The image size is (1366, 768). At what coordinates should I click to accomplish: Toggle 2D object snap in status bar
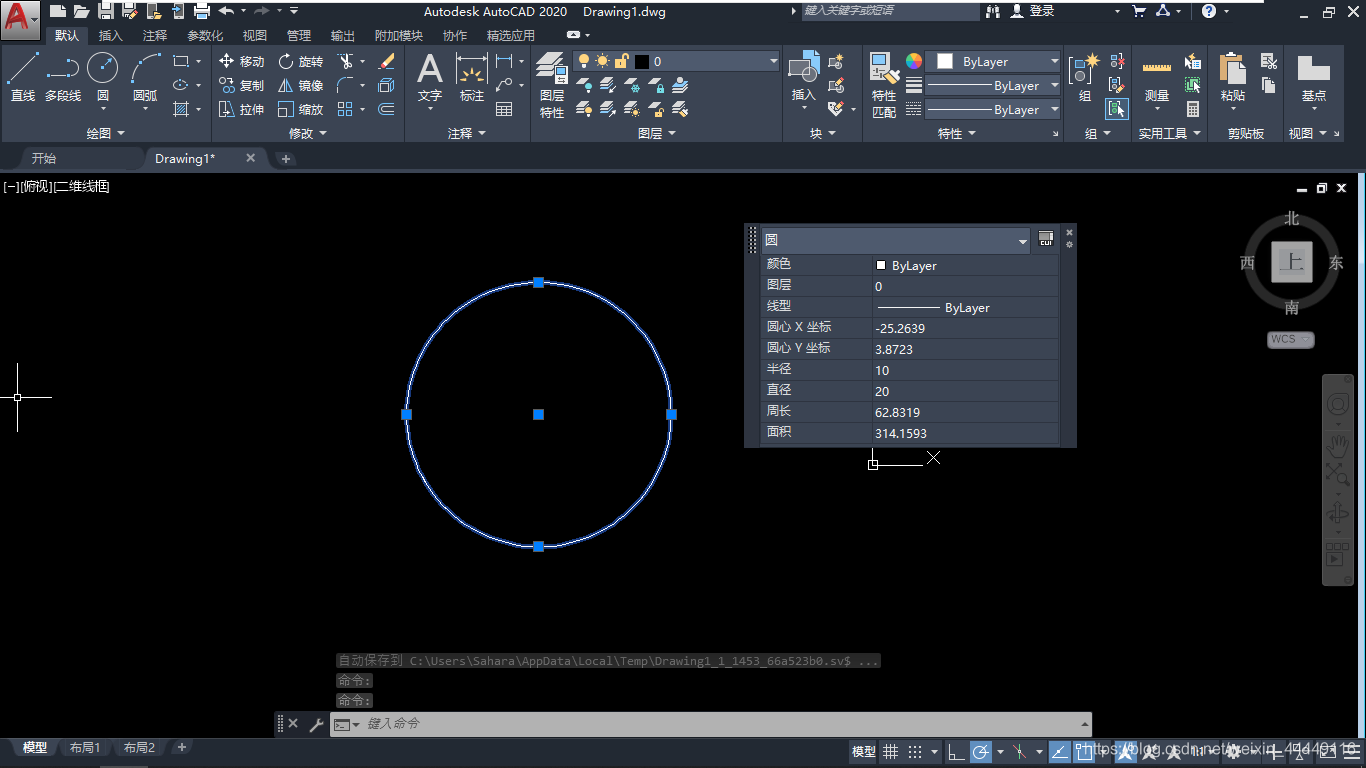click(x=1084, y=751)
